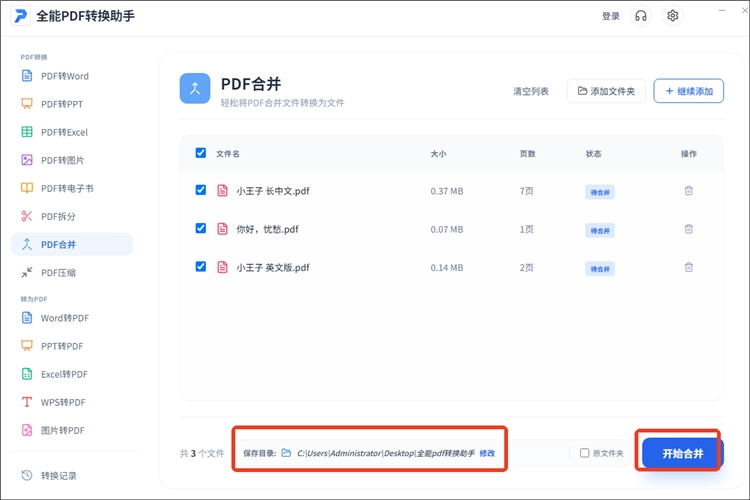
Task: Click the PDF转图片 image icon
Action: point(27,160)
